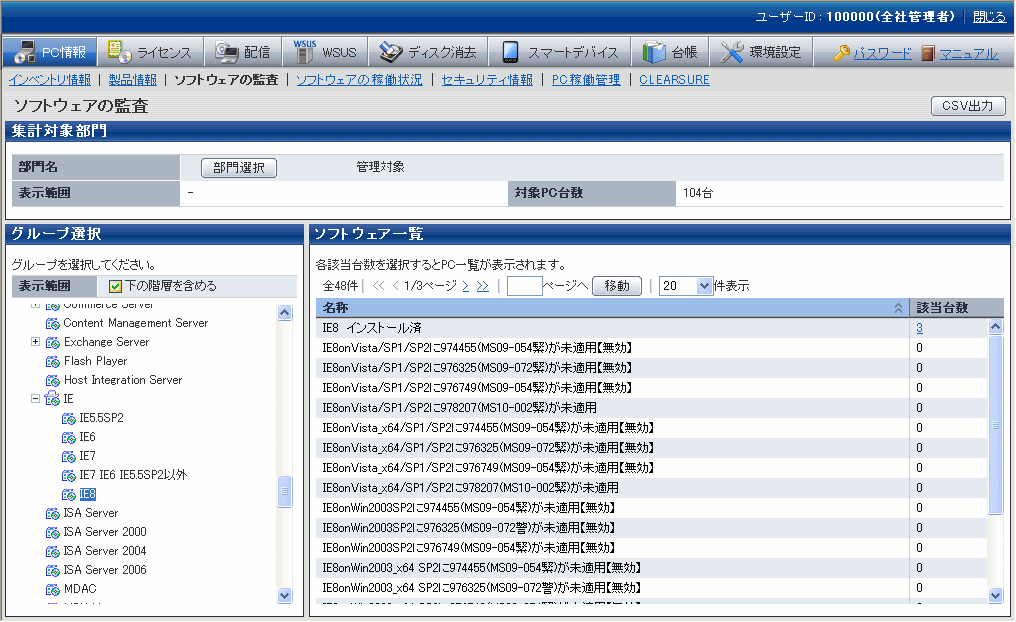Switch to the インベントリ情報 submenu
Image resolution: width=1016 pixels, height=622 pixels.
[x=50, y=80]
